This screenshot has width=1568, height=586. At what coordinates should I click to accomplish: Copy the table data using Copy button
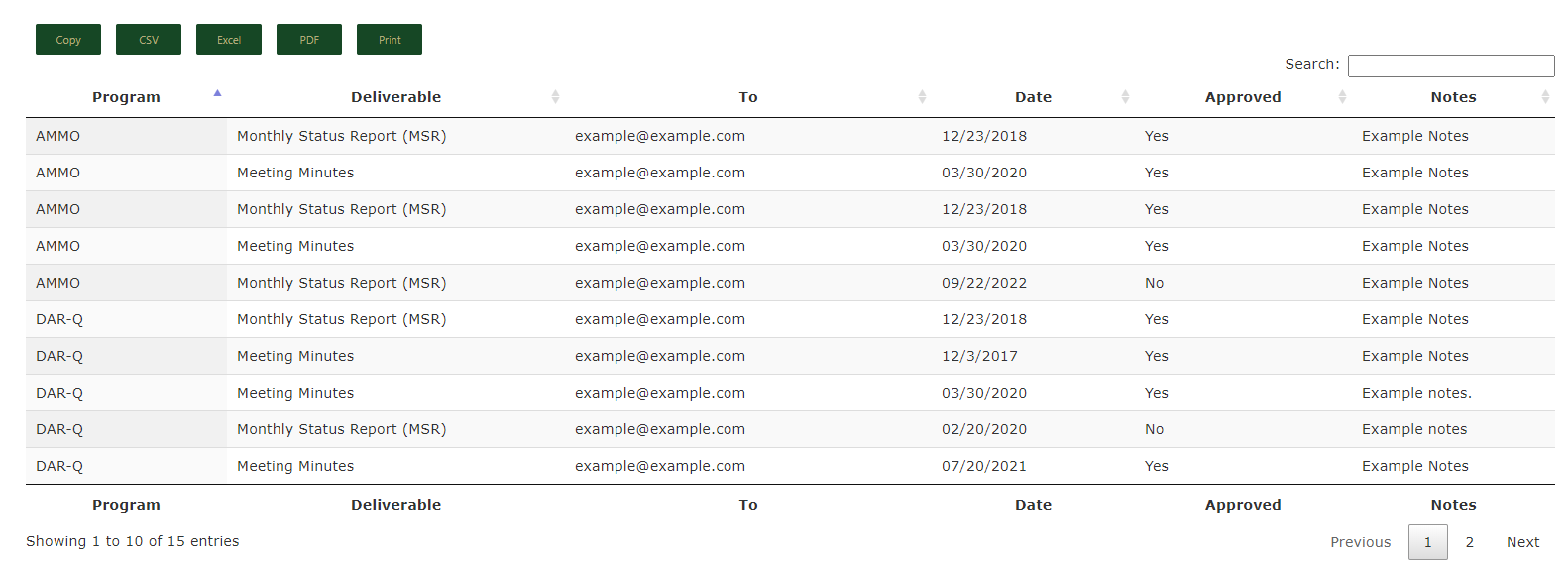tap(67, 39)
